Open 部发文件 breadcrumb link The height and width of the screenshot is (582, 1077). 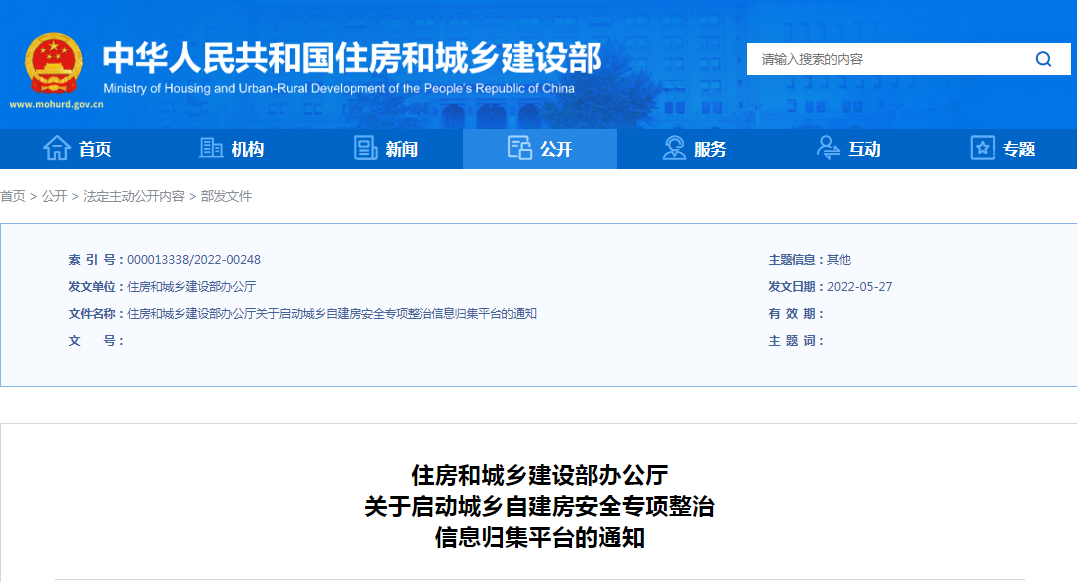[226, 197]
